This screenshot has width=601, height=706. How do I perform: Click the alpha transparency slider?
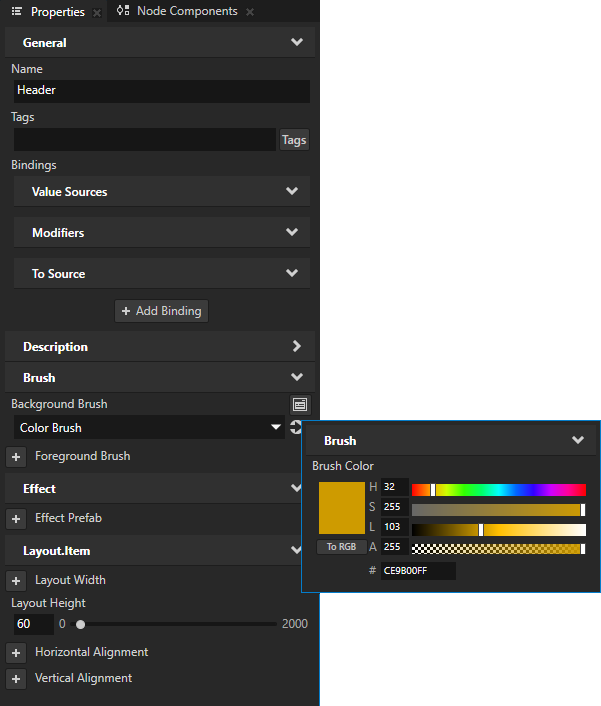coord(499,549)
